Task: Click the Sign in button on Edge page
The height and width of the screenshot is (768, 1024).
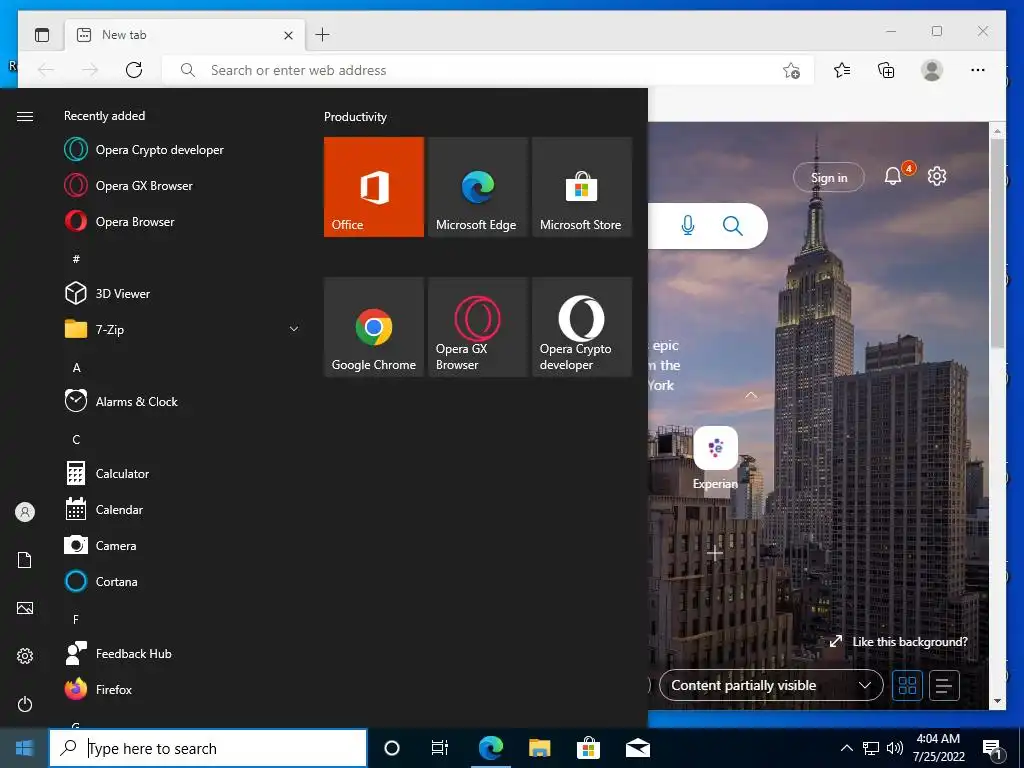Action: tap(829, 178)
